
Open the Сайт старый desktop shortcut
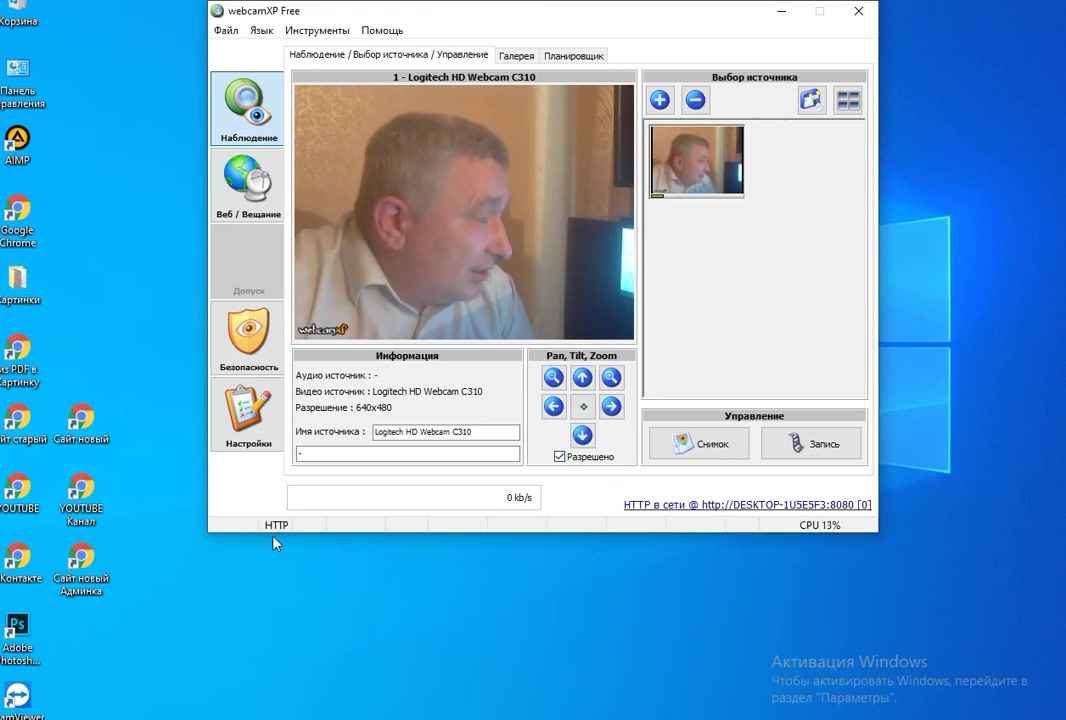click(x=20, y=424)
